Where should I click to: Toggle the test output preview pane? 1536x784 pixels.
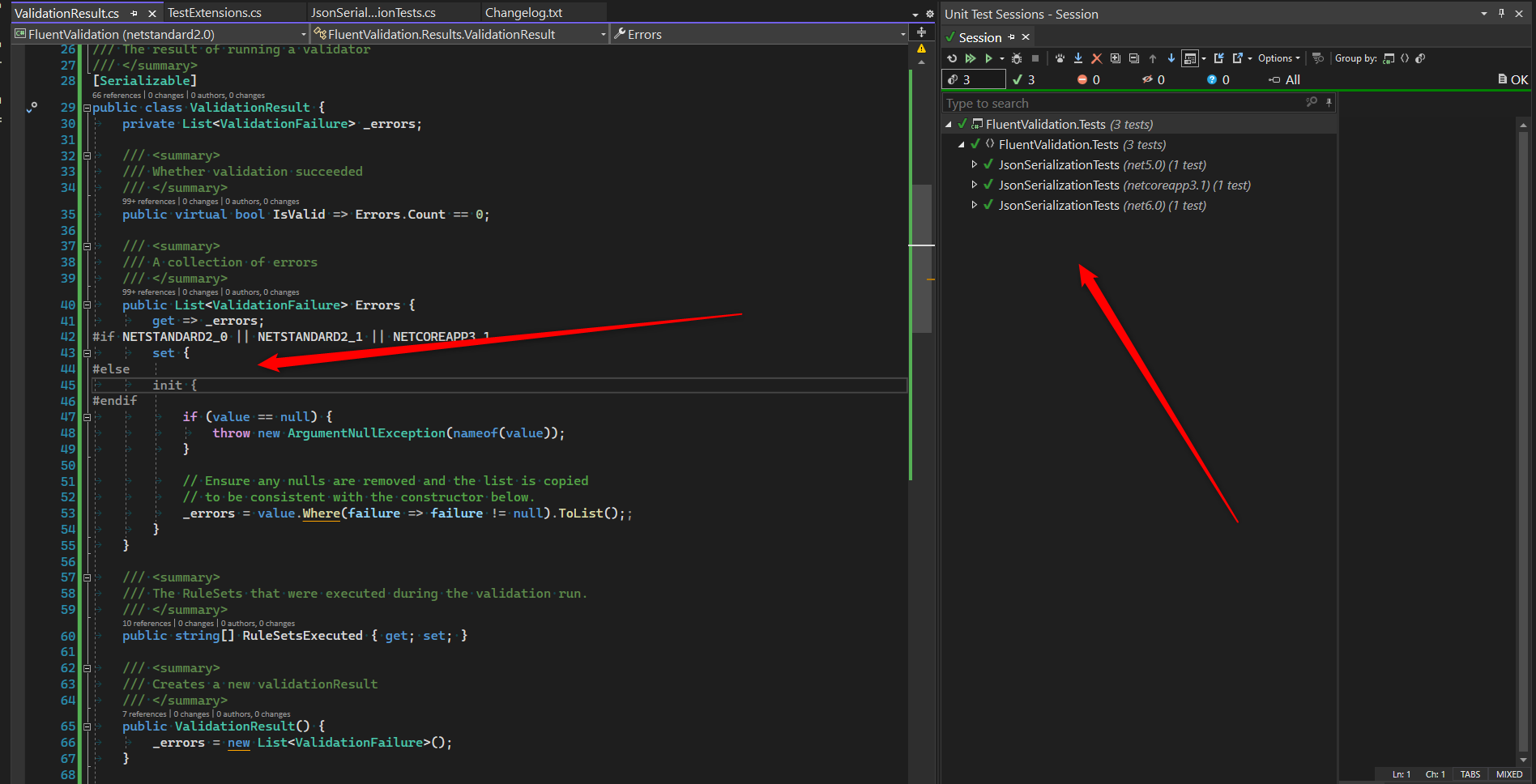coord(1190,58)
